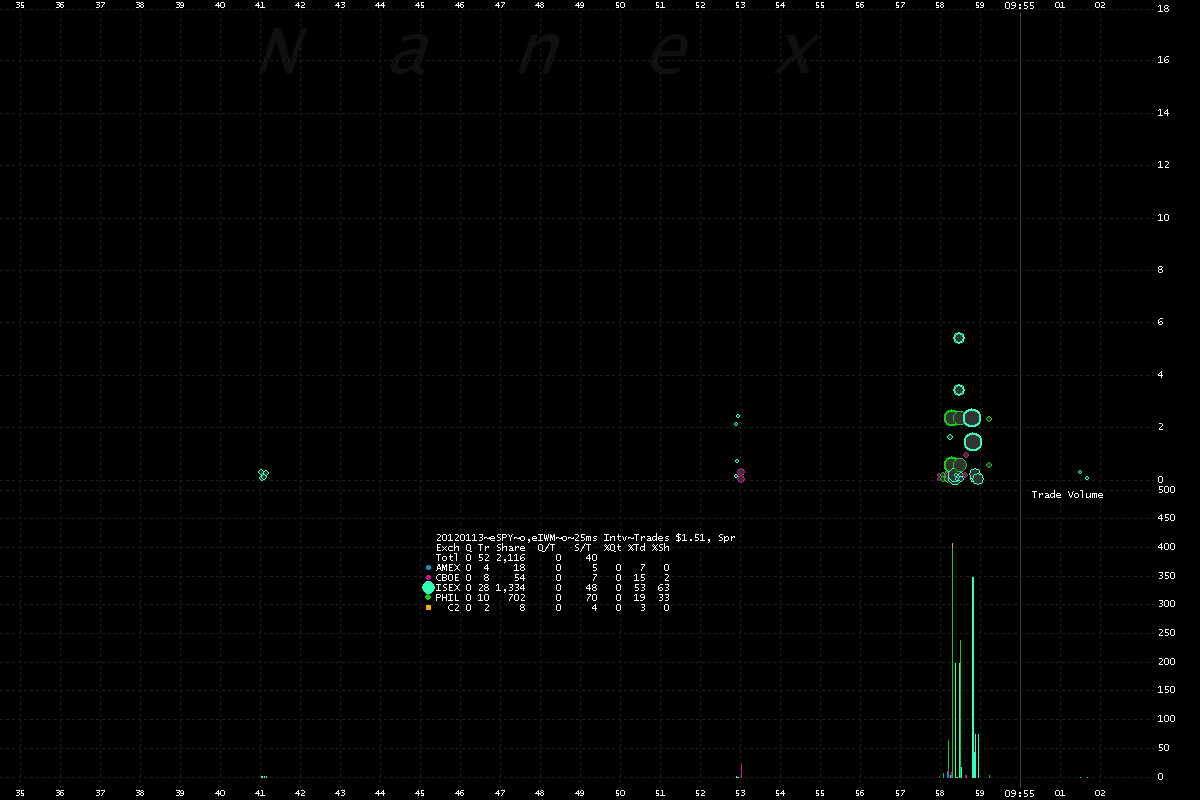The height and width of the screenshot is (800, 1200).
Task: Click the ISEX %Sh value '63'
Action: pos(663,587)
